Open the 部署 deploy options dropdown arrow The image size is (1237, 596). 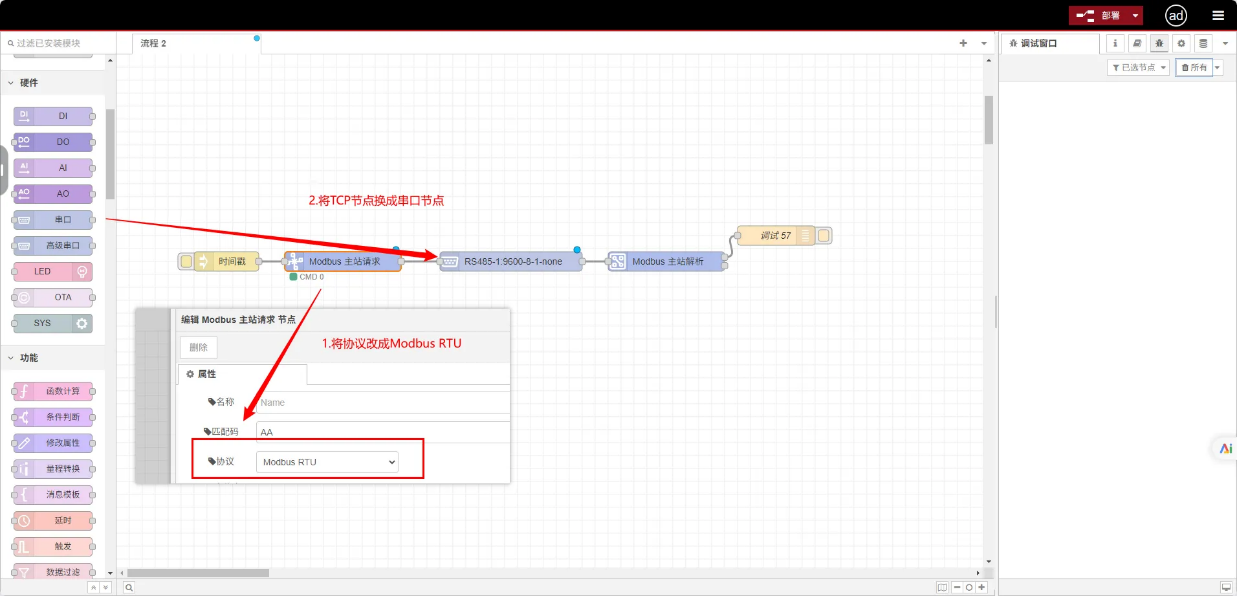tap(1136, 15)
